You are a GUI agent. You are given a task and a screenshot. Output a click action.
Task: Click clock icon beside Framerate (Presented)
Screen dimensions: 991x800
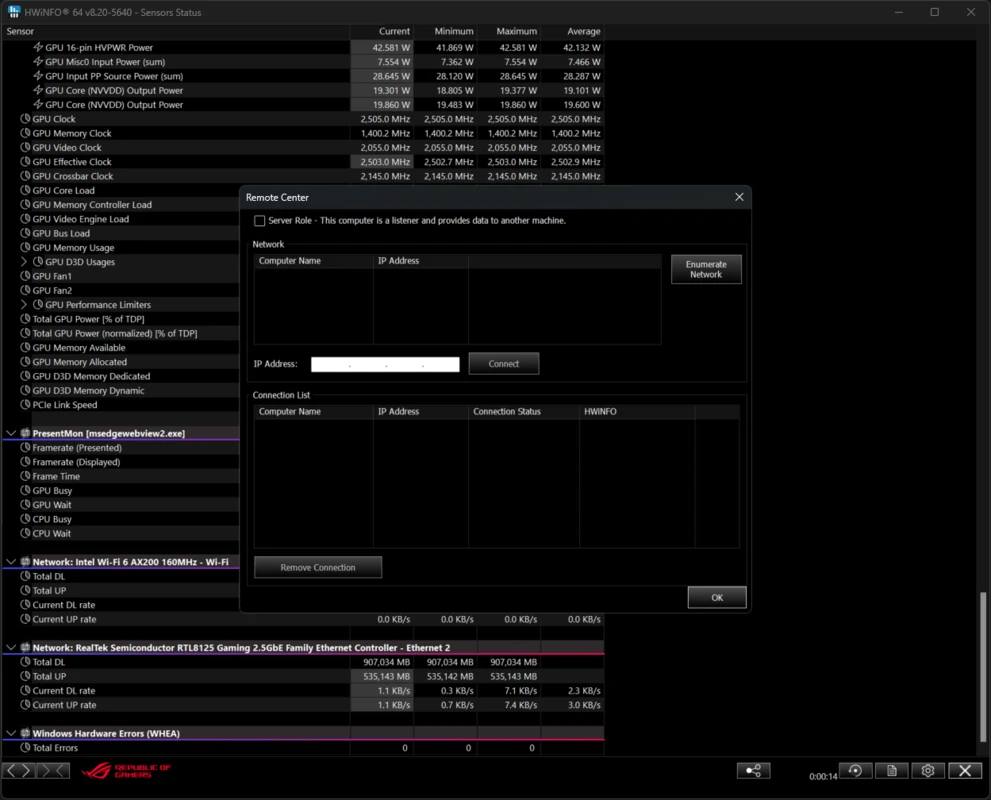(x=25, y=447)
